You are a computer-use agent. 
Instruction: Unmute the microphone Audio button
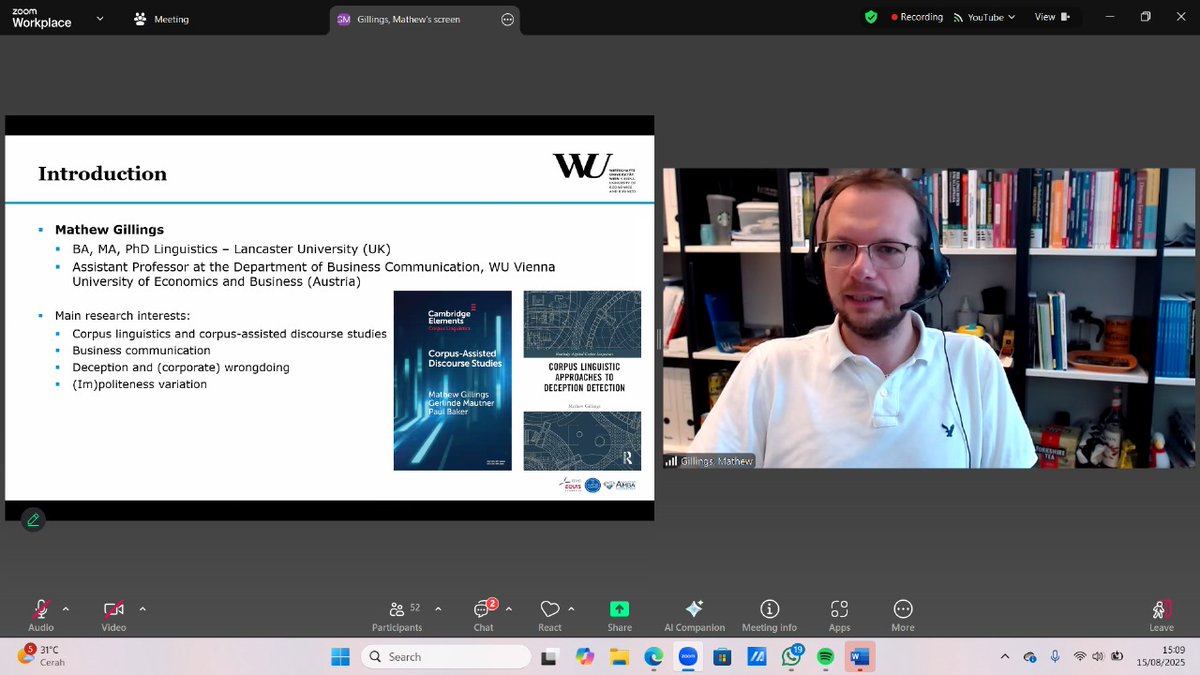(x=41, y=615)
